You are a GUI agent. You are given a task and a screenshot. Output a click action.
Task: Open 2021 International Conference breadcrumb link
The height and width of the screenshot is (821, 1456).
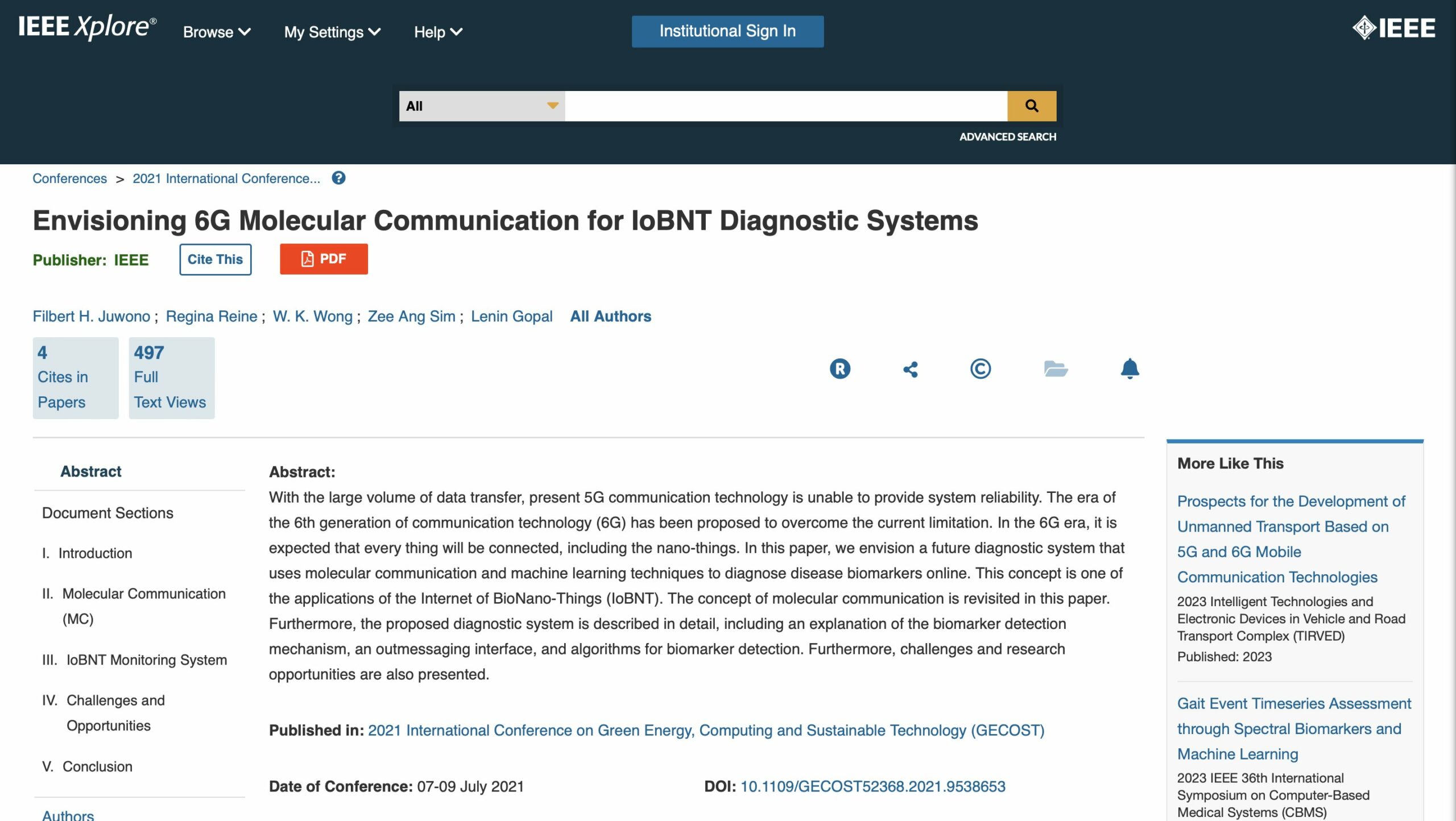coord(226,179)
